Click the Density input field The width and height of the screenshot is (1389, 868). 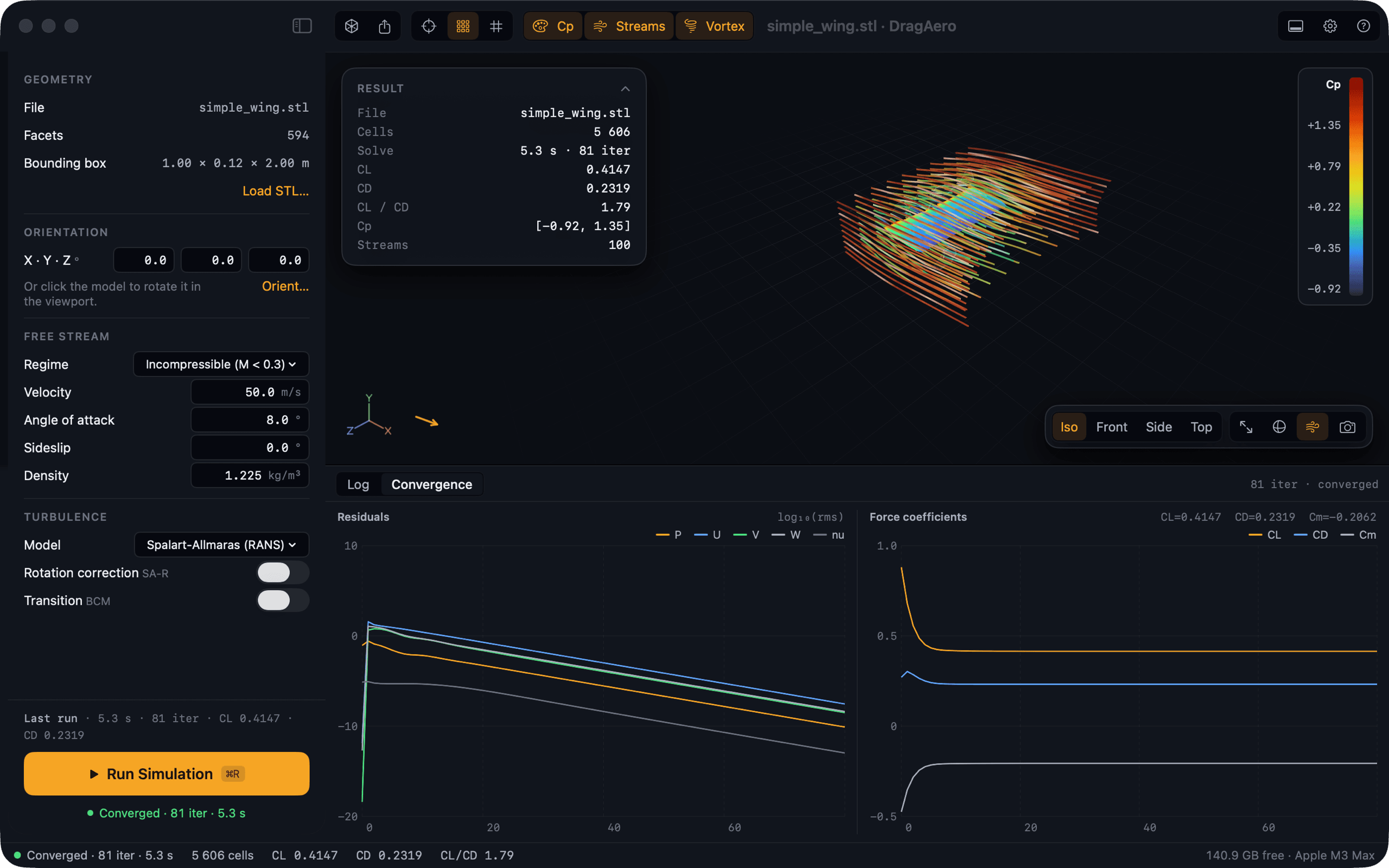(x=250, y=475)
